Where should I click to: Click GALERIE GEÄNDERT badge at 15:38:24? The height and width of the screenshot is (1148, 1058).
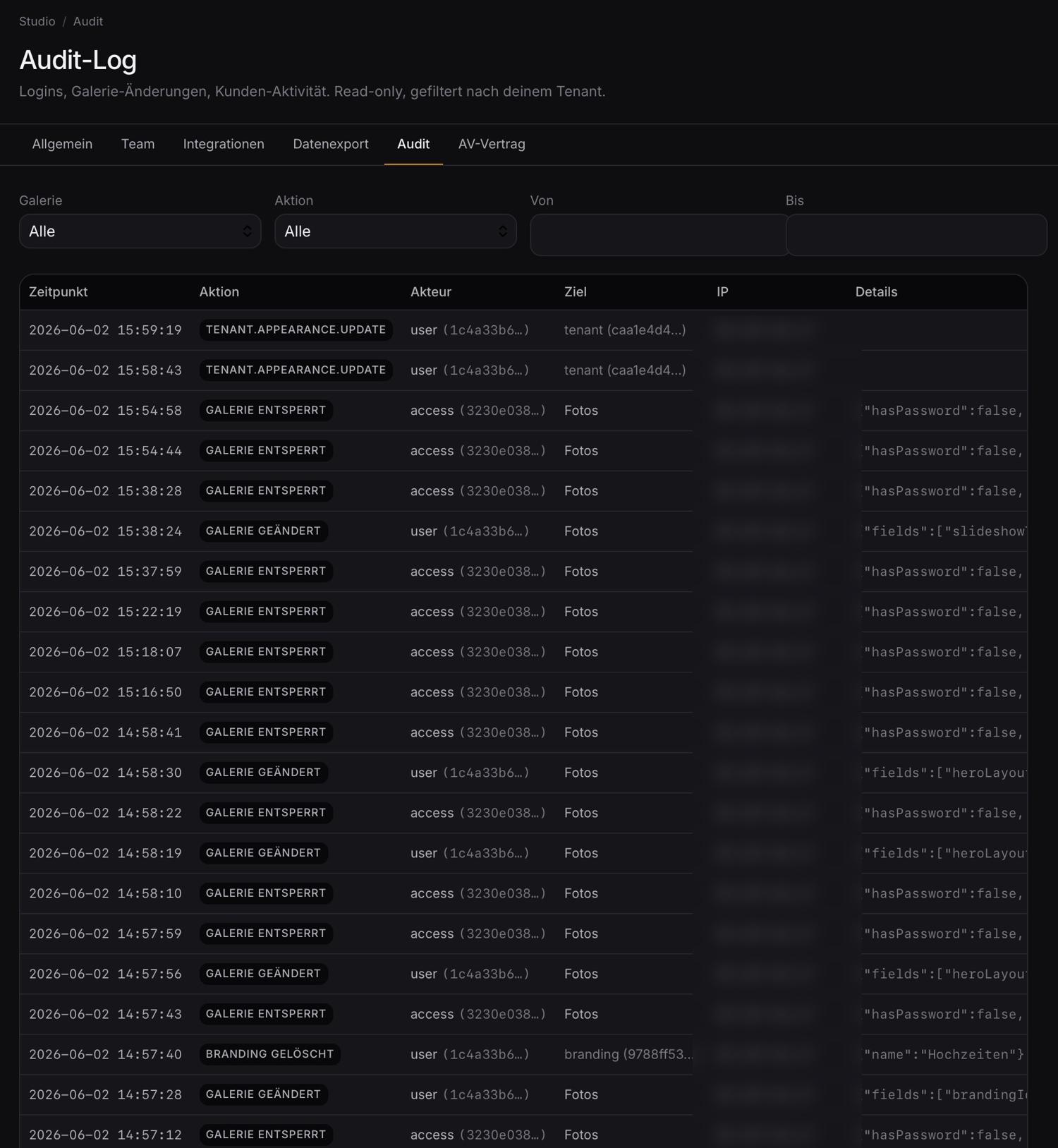pos(263,531)
